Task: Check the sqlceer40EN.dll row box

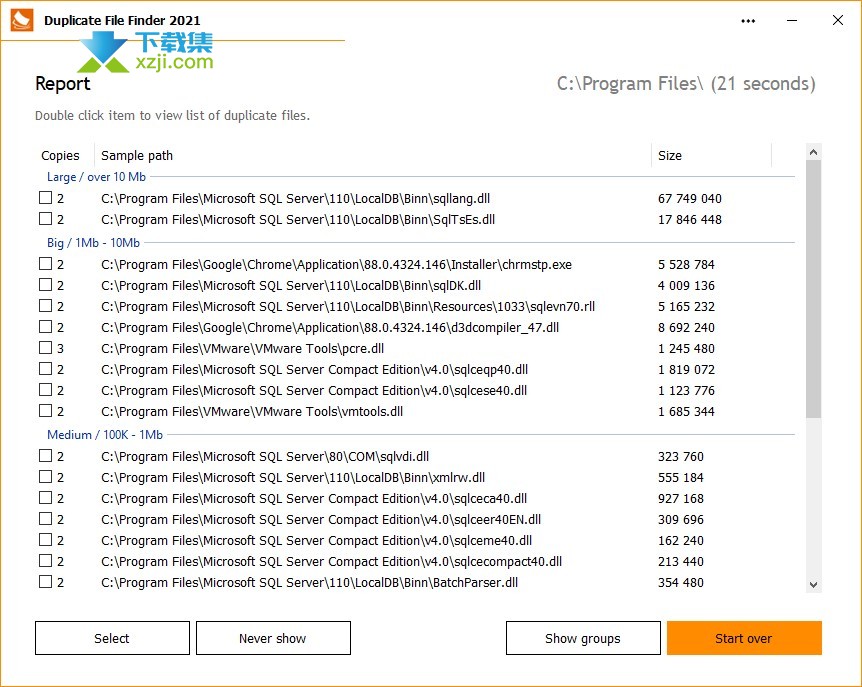Action: [x=46, y=518]
